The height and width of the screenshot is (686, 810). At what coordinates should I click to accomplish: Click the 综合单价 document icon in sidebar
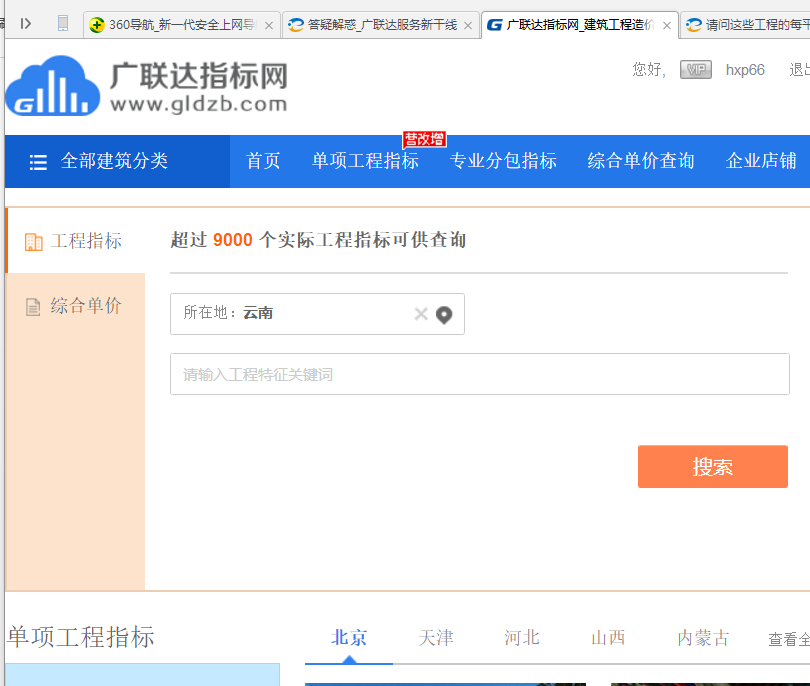pos(33,307)
